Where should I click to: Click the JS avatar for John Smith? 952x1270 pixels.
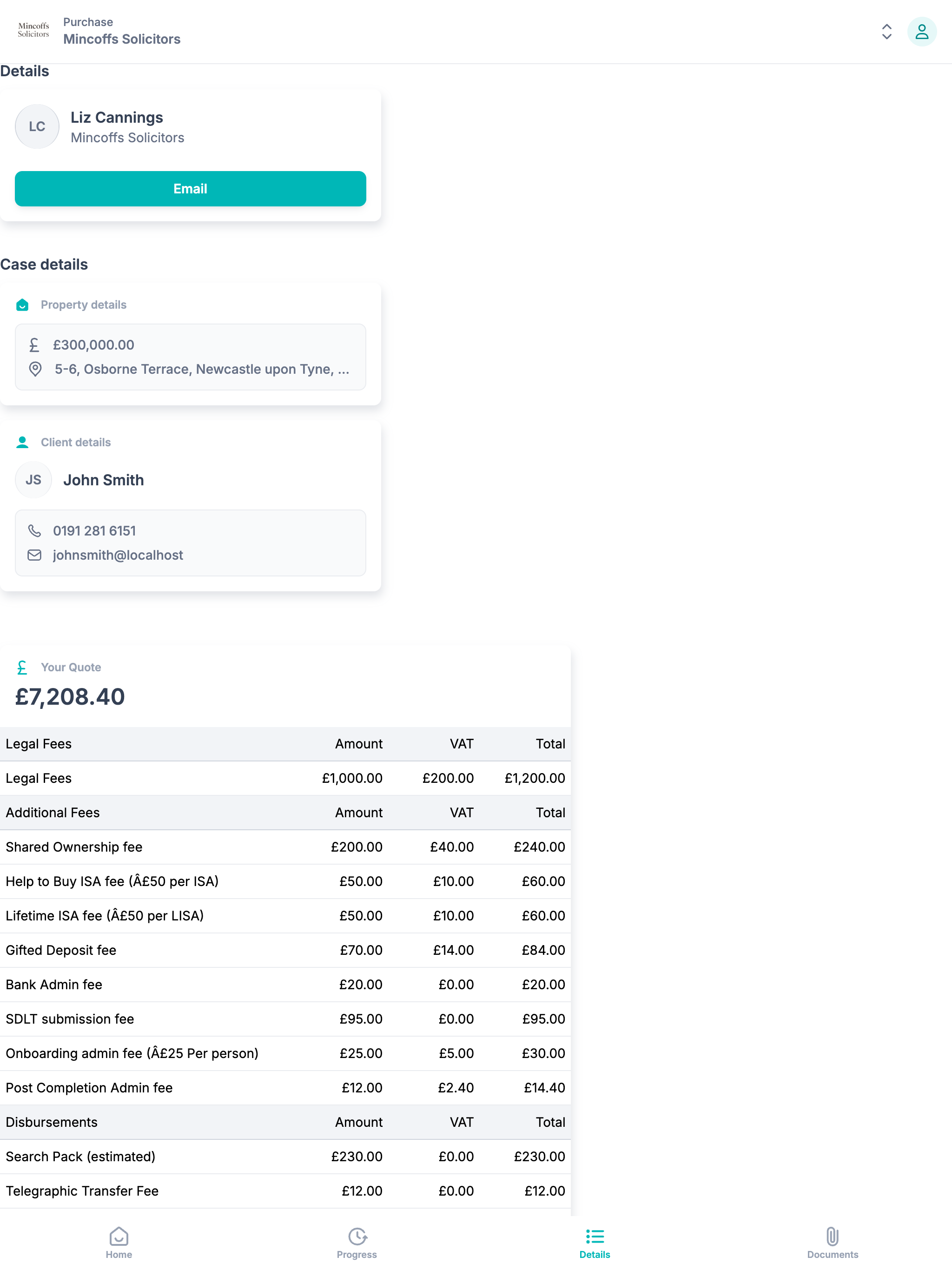point(33,479)
